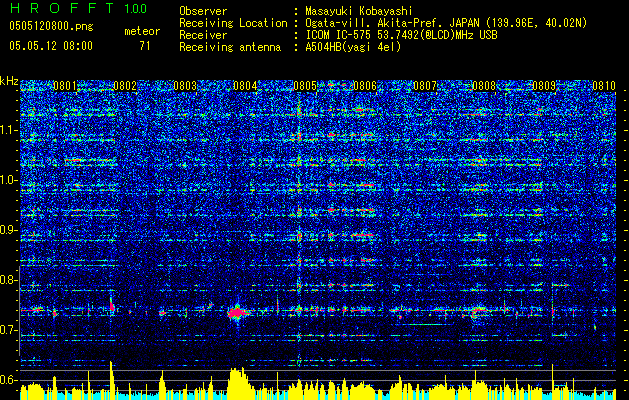Screen dimensions: 629x400
Task: Click the 0810 time marker
Action: pyautogui.click(x=604, y=86)
